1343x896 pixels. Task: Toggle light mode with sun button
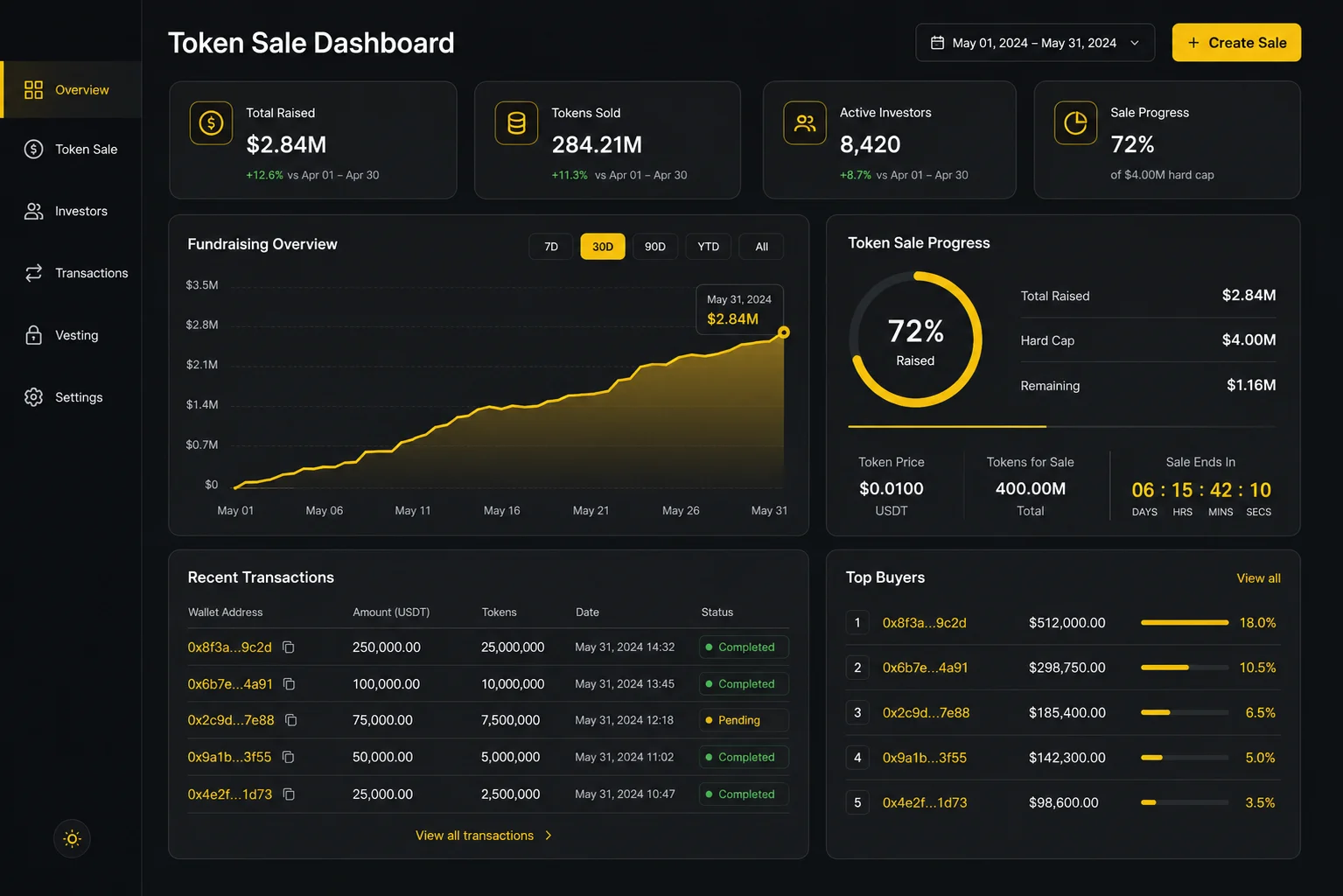[x=73, y=839]
